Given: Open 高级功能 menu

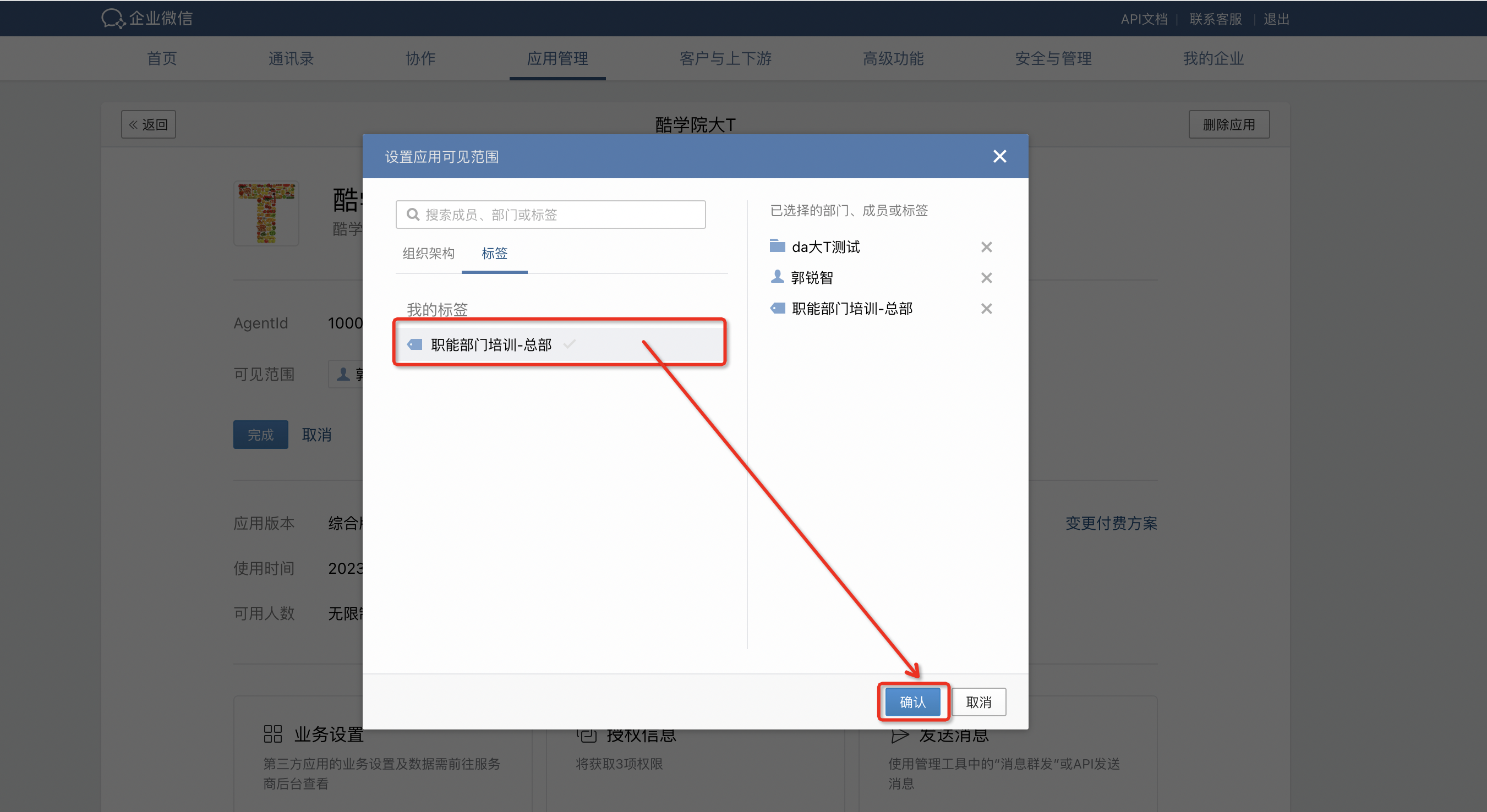Looking at the screenshot, I should point(893,58).
